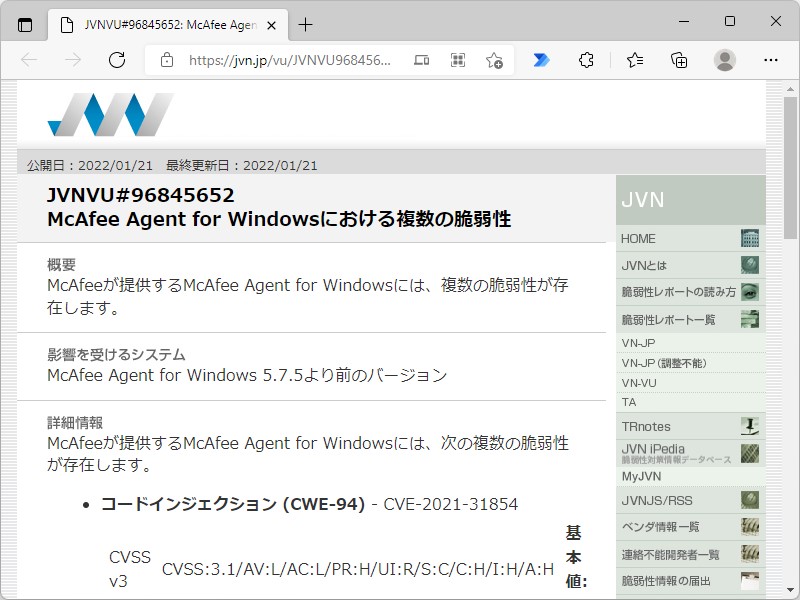Select the JVNVU#96845652 browser tab
The height and width of the screenshot is (600, 800).
pyautogui.click(x=160, y=24)
